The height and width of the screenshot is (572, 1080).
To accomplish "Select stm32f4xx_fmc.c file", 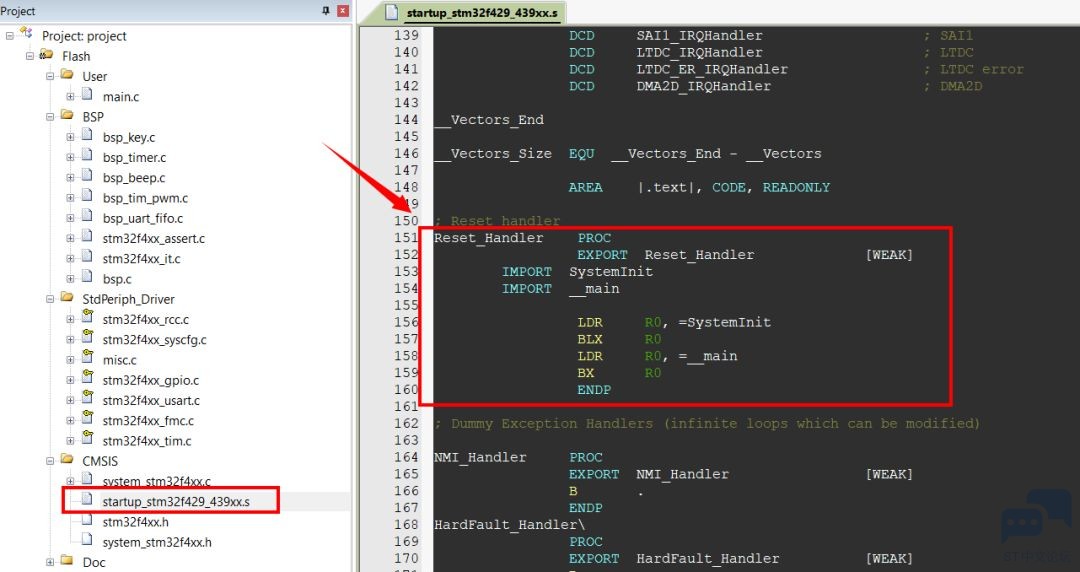I will tap(148, 420).
